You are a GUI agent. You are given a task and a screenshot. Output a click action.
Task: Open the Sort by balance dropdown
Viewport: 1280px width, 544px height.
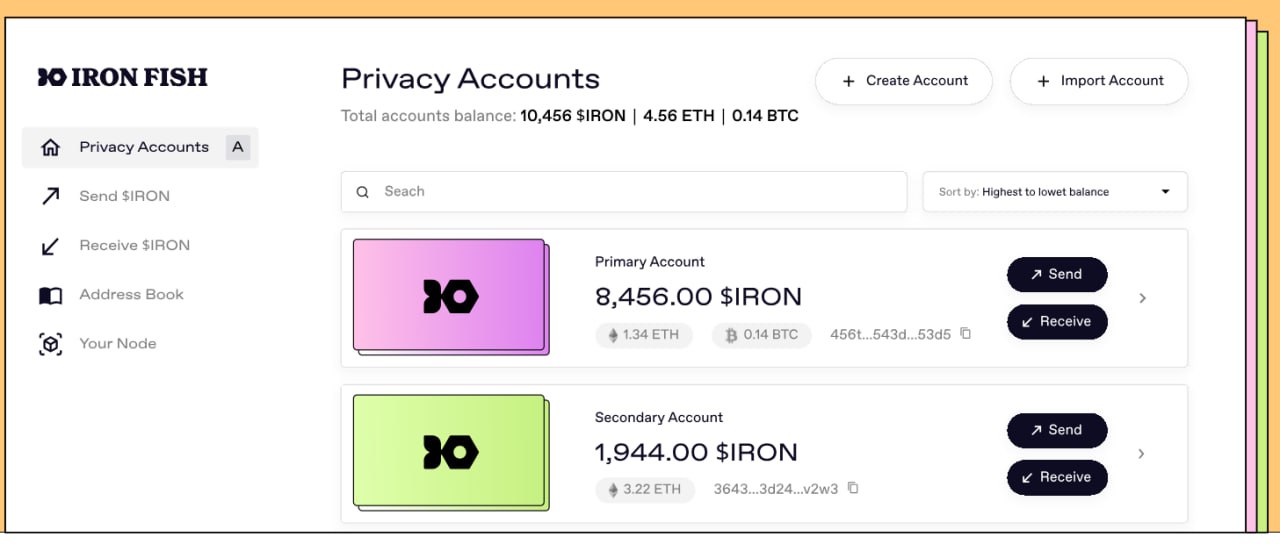tap(1055, 192)
